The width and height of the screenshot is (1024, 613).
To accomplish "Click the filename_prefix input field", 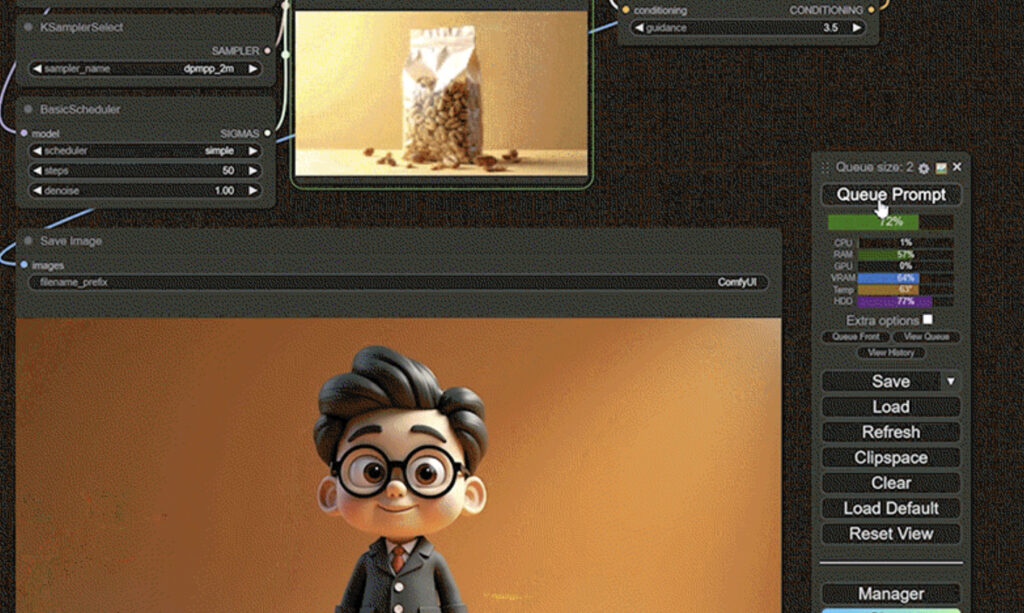I will point(398,283).
